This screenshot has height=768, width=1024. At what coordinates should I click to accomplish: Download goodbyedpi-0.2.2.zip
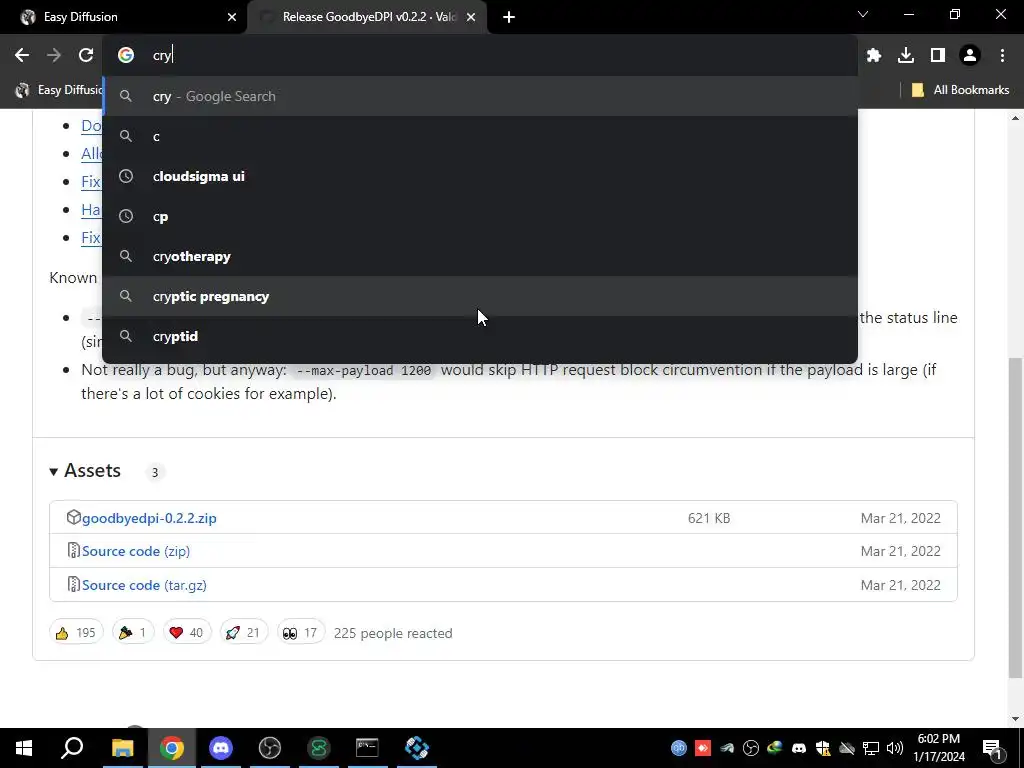click(x=149, y=519)
